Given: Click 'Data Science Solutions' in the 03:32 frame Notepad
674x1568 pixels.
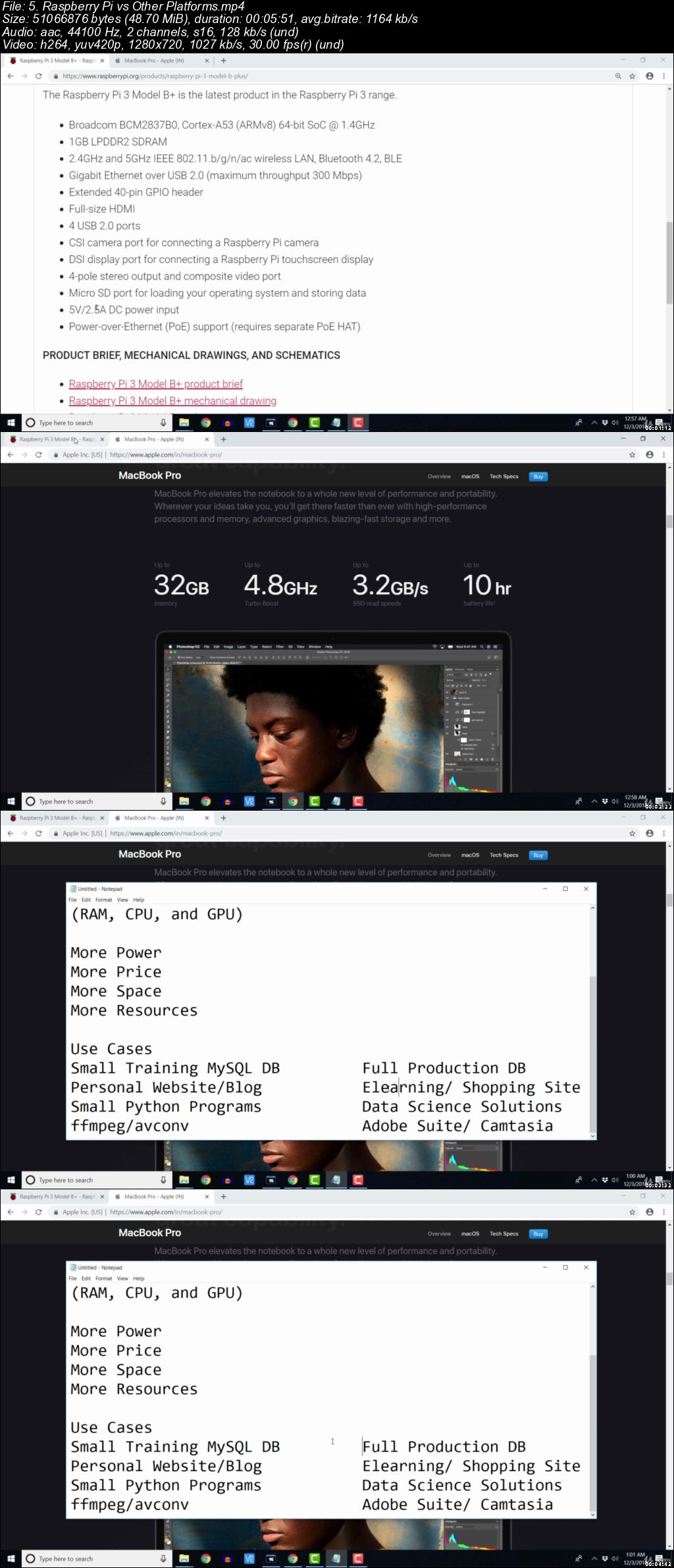Looking at the screenshot, I should [462, 1106].
